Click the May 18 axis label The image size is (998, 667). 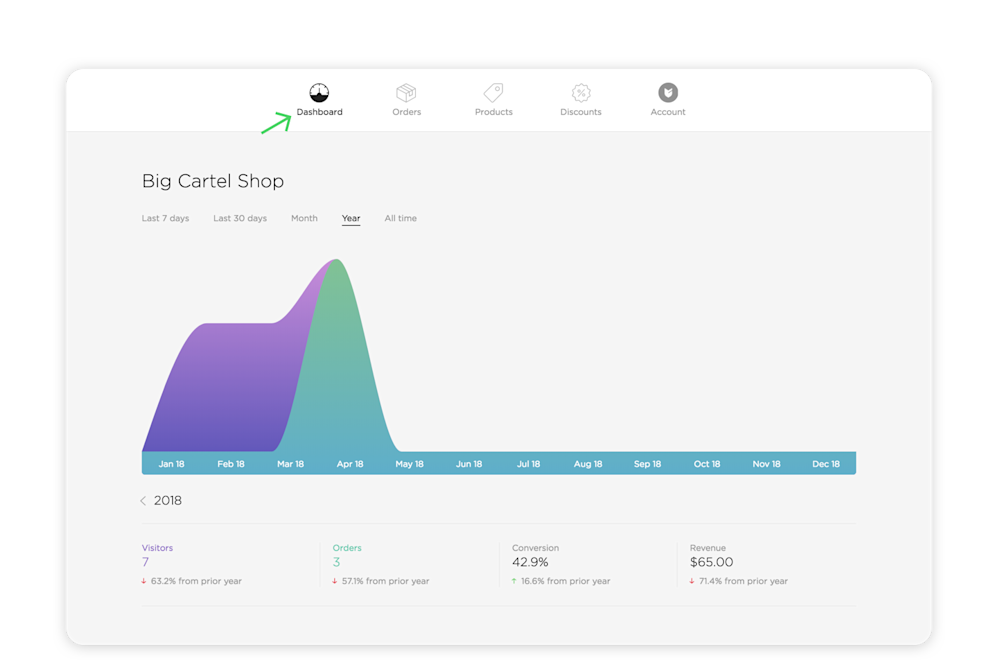click(x=409, y=464)
